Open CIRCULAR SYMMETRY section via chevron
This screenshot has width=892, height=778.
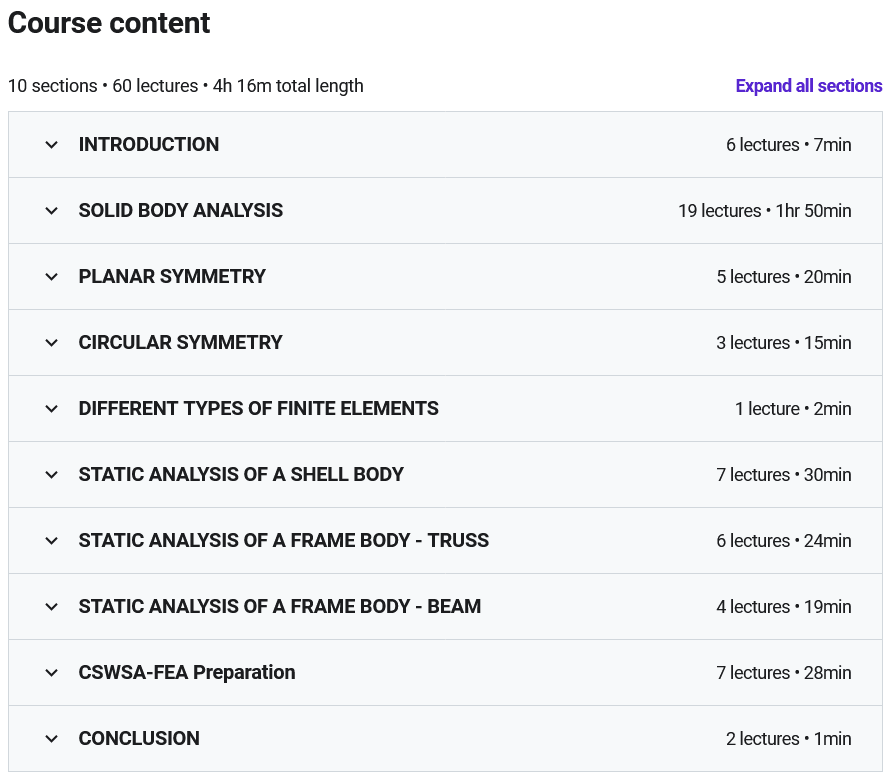point(52,343)
